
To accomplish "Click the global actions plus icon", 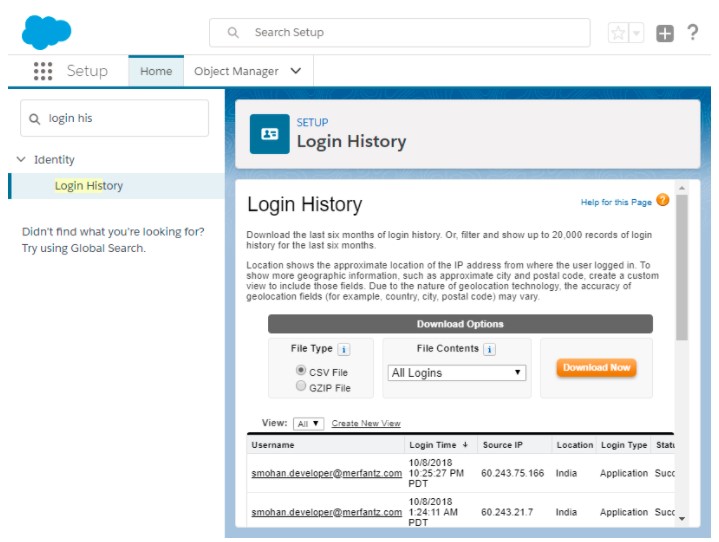I will (665, 33).
